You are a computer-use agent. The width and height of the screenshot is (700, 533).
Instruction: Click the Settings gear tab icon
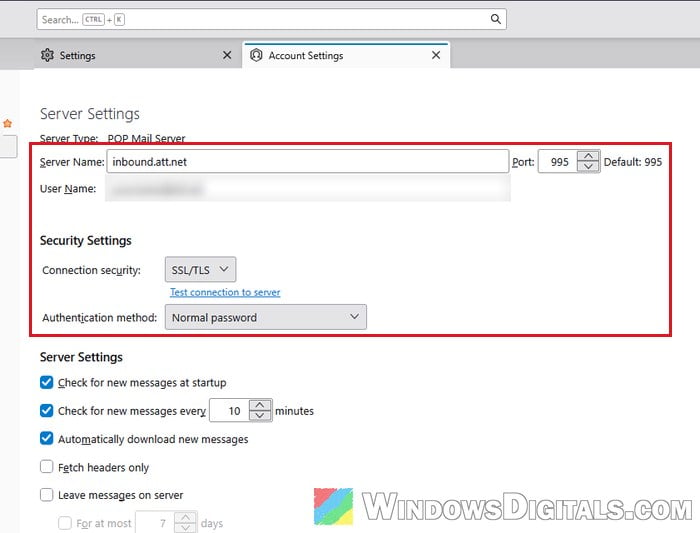pyautogui.click(x=47, y=55)
